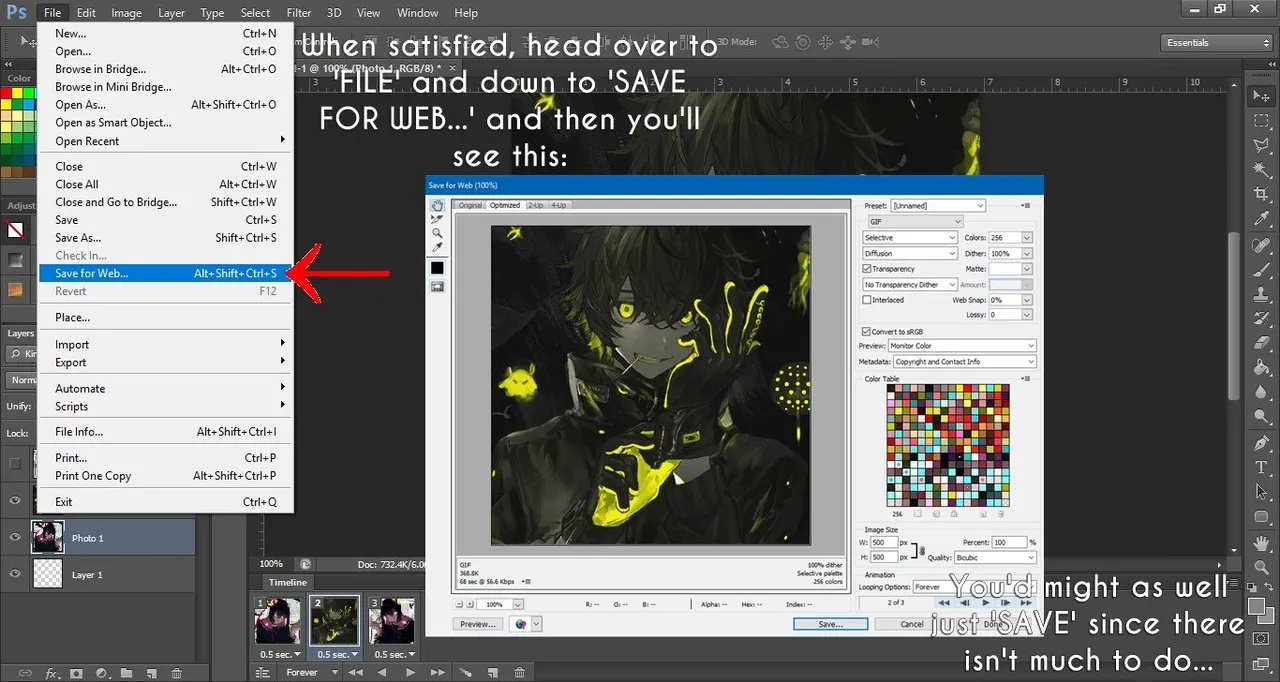Image resolution: width=1280 pixels, height=682 pixels.
Task: Switch to the Original tab
Action: 470,205
